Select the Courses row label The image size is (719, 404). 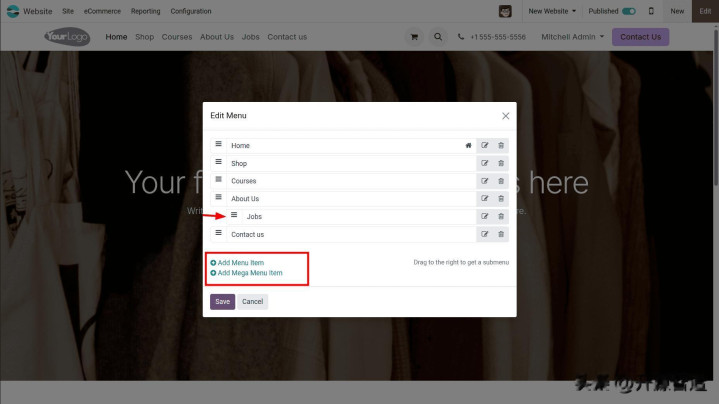(x=243, y=181)
